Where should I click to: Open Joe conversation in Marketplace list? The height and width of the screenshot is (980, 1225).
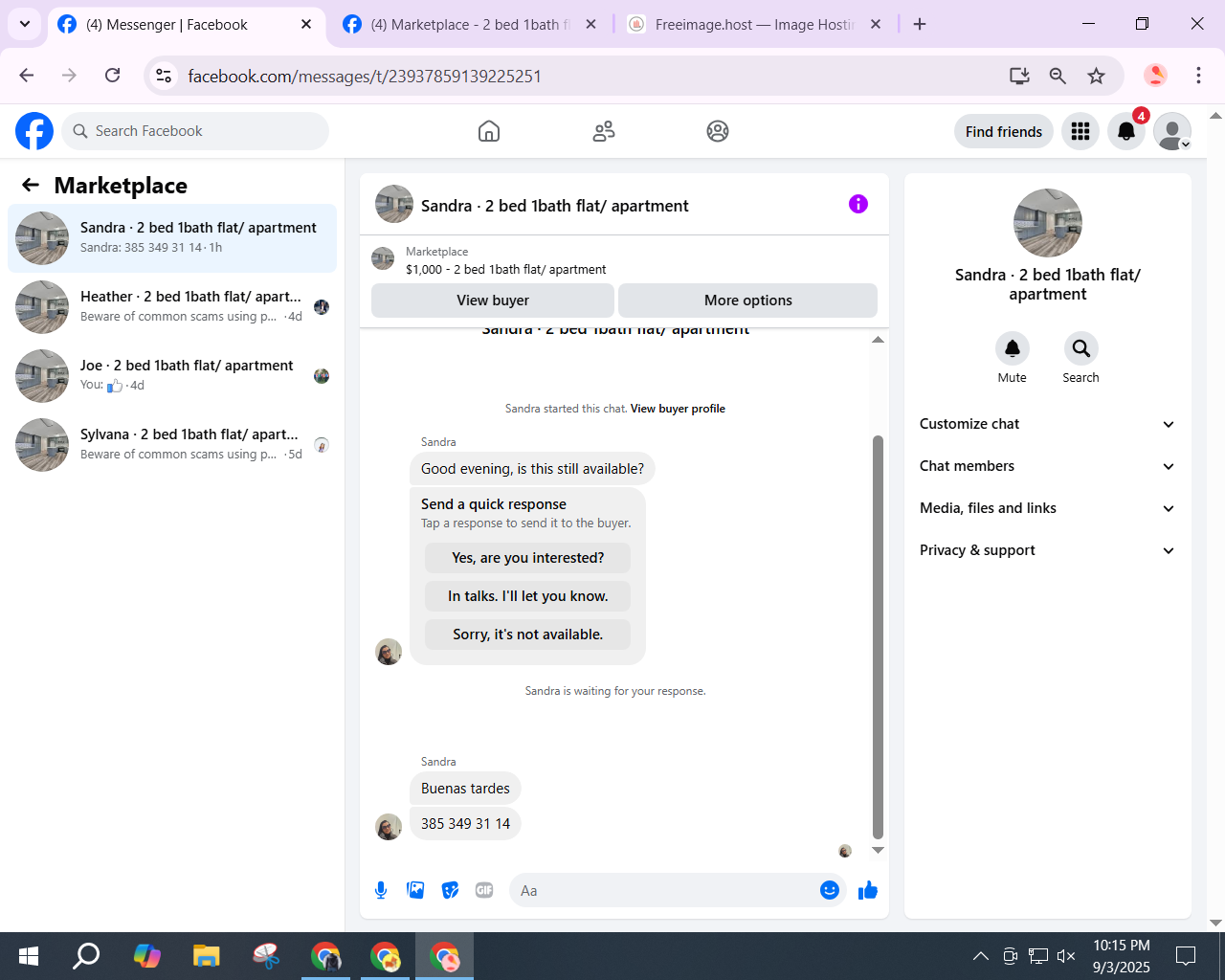(172, 376)
